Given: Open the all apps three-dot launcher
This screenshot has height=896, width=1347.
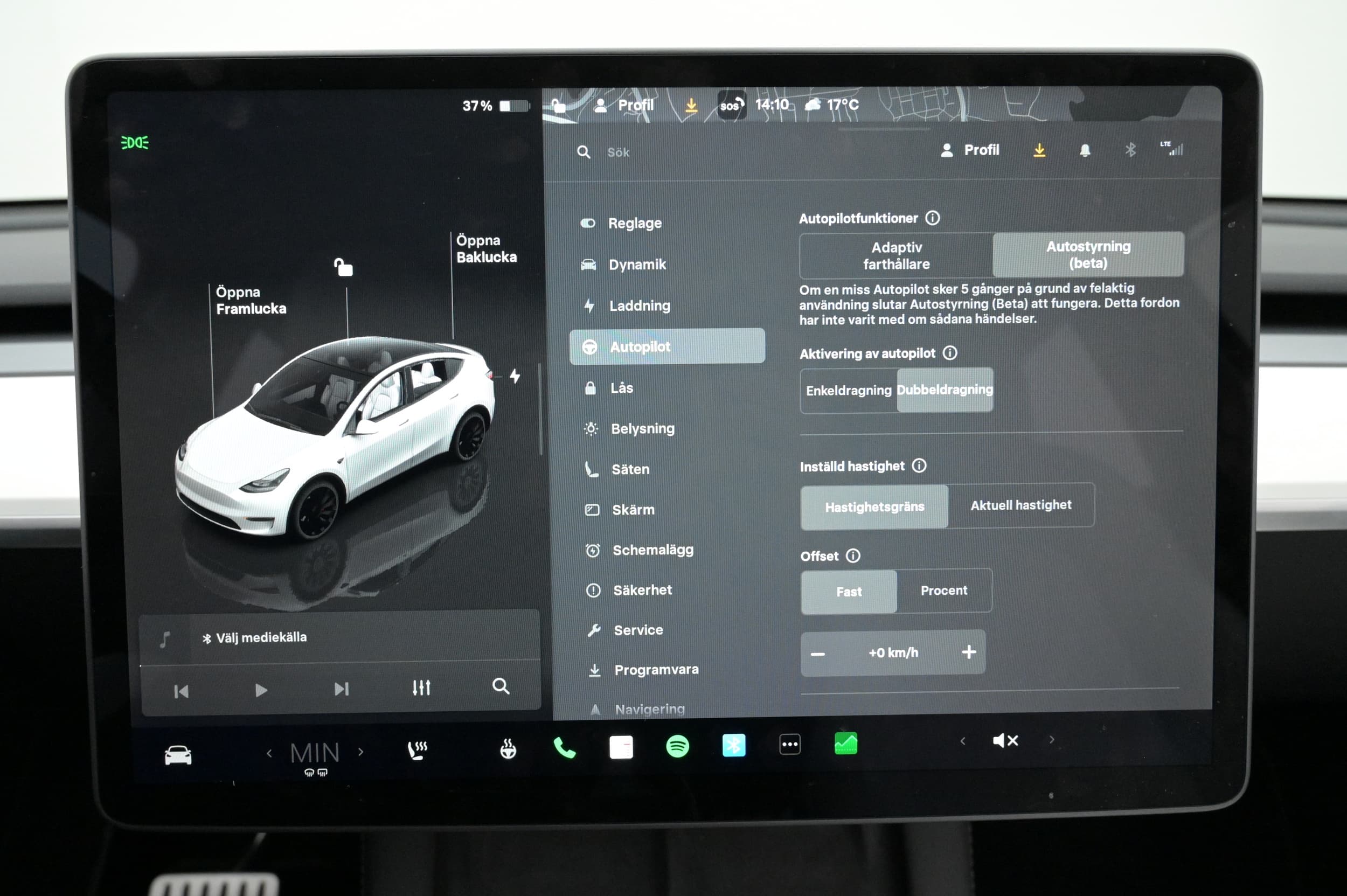Looking at the screenshot, I should (790, 745).
